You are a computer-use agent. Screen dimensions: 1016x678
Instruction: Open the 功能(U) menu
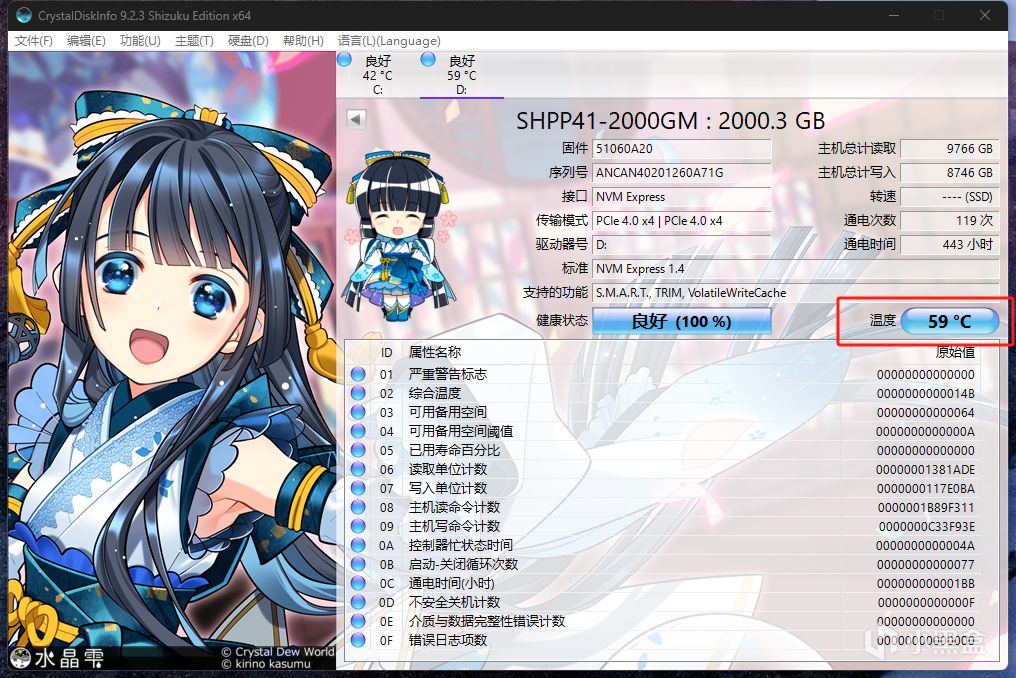(140, 41)
